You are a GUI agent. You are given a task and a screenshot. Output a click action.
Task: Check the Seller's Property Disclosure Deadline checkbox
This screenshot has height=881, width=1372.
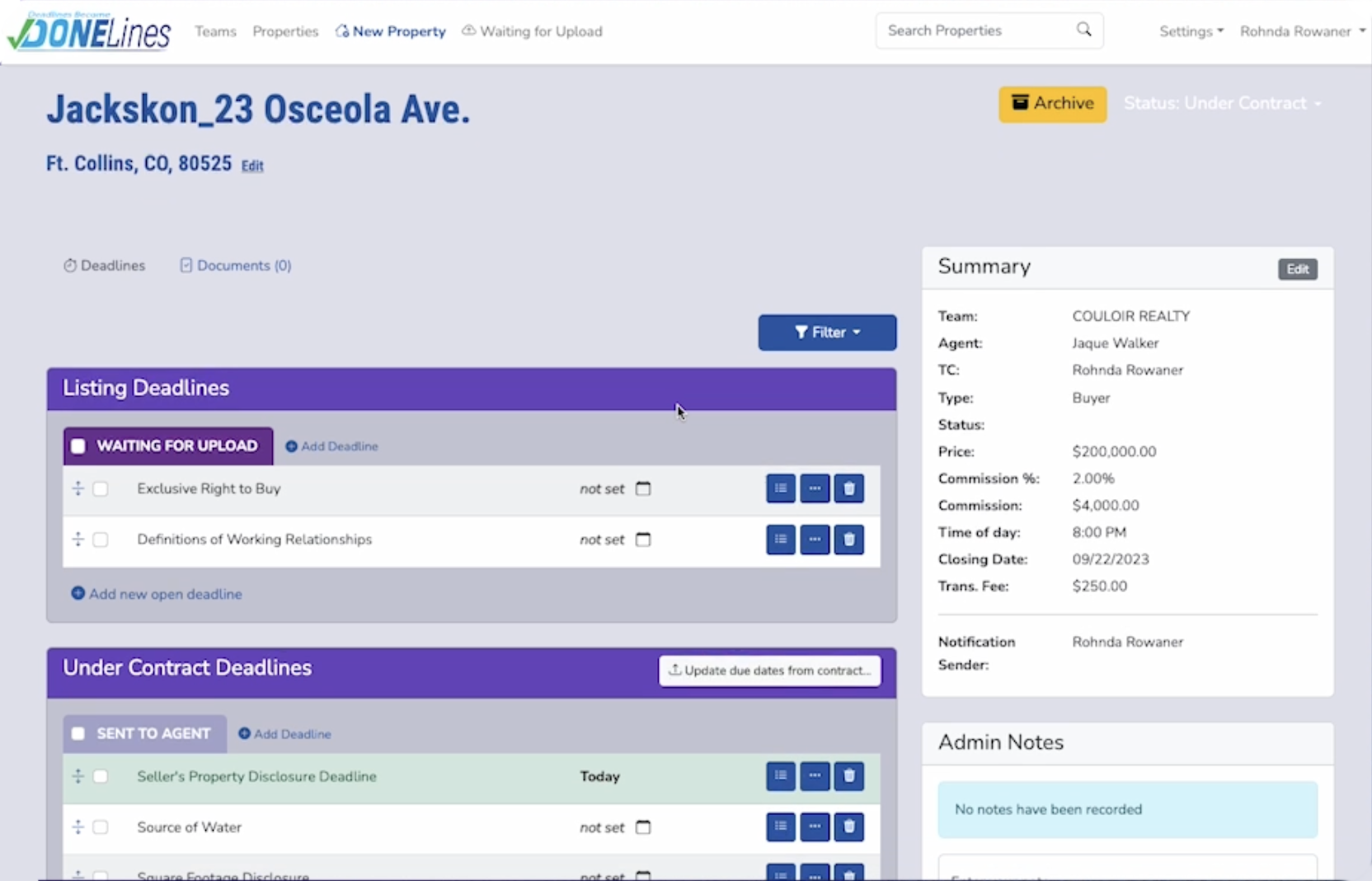[100, 776]
